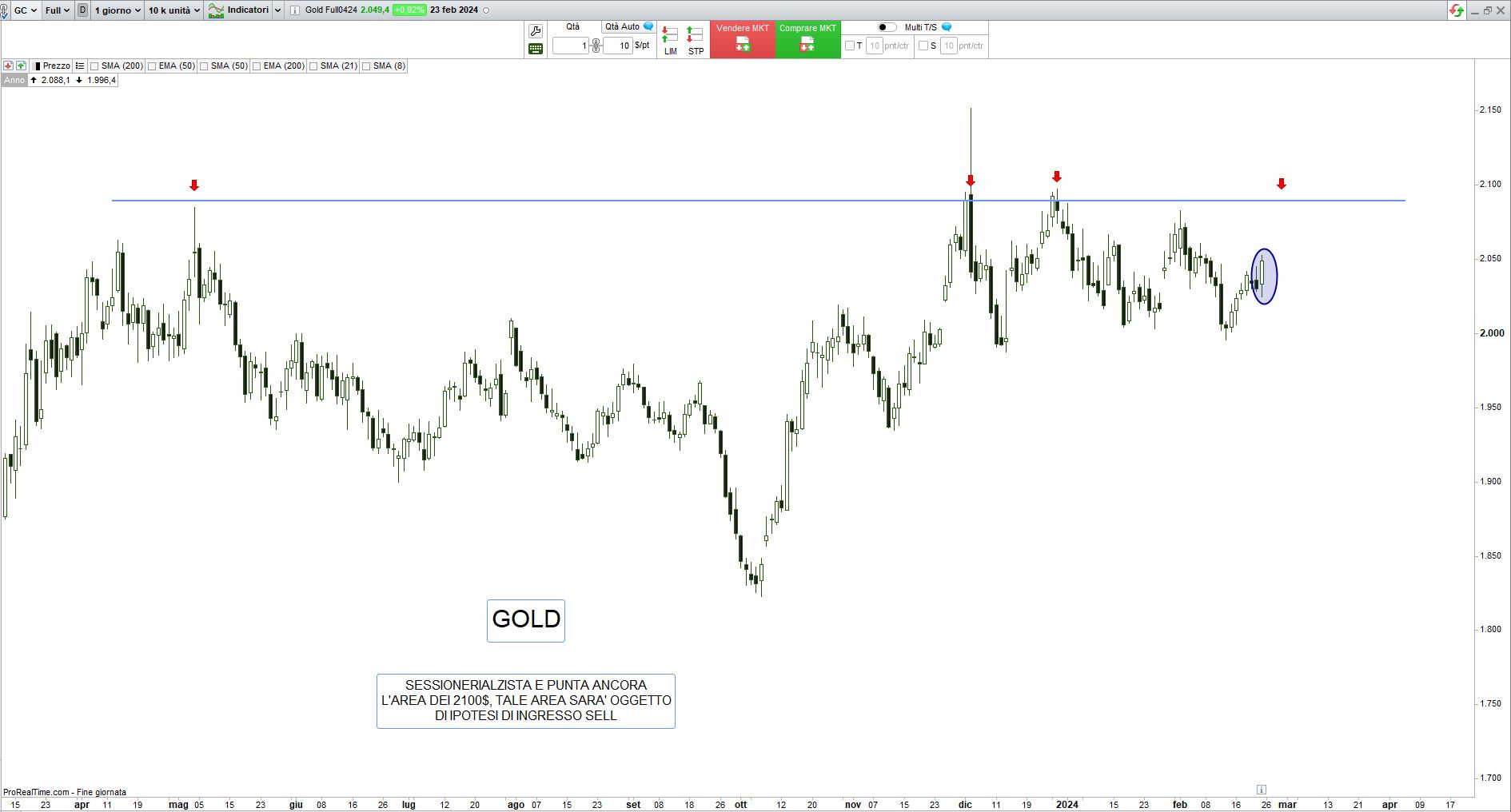Tick the T target checkbox
The height and width of the screenshot is (812, 1511).
(850, 46)
